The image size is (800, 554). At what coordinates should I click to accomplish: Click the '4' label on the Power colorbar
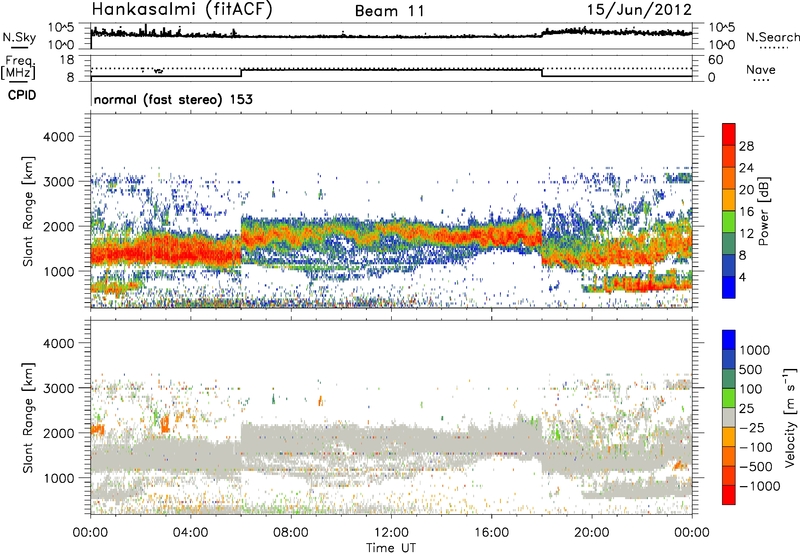point(743,277)
